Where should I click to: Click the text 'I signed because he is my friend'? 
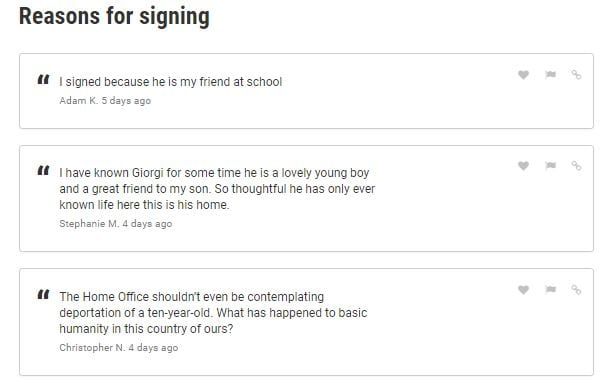pyautogui.click(x=144, y=82)
